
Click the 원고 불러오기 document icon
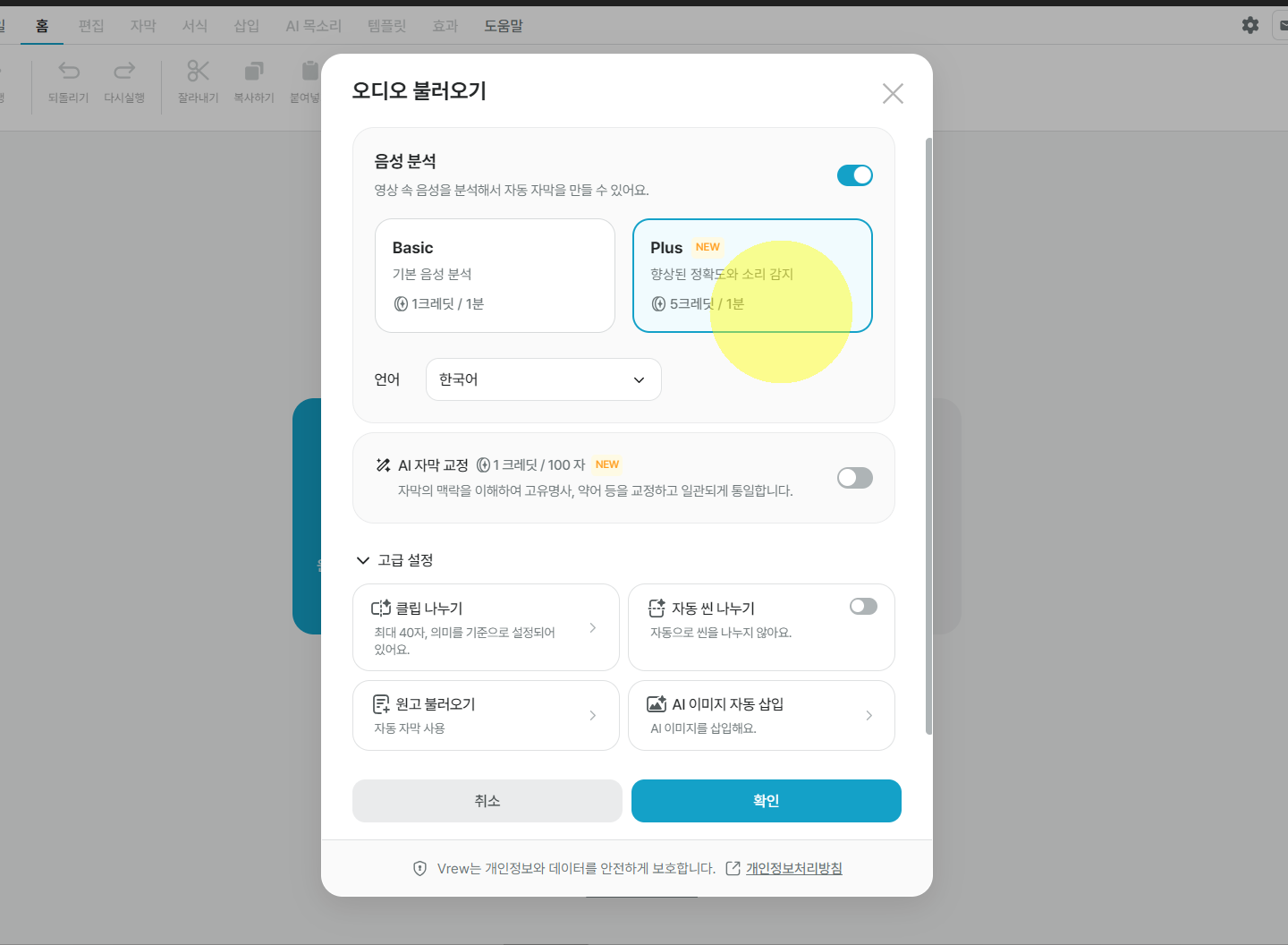(x=381, y=704)
